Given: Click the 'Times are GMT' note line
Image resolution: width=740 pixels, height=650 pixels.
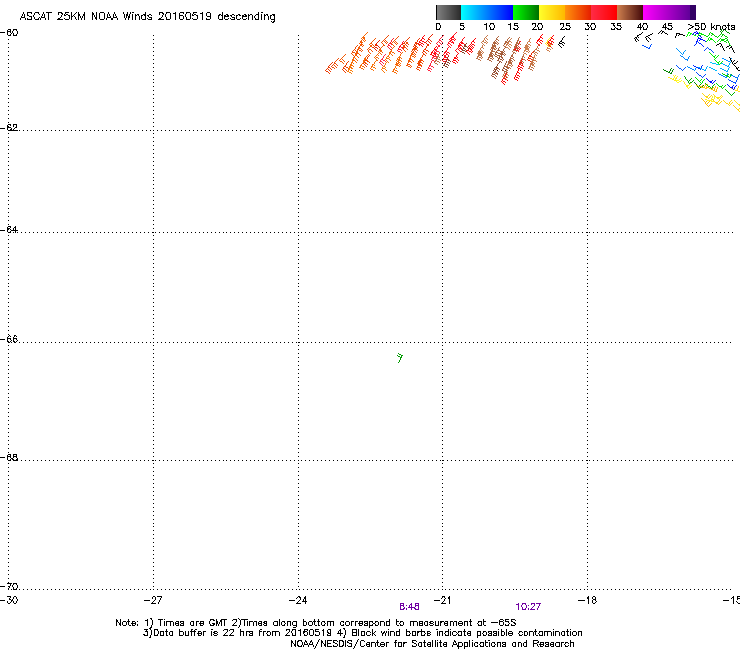Looking at the screenshot, I should click(316, 623).
